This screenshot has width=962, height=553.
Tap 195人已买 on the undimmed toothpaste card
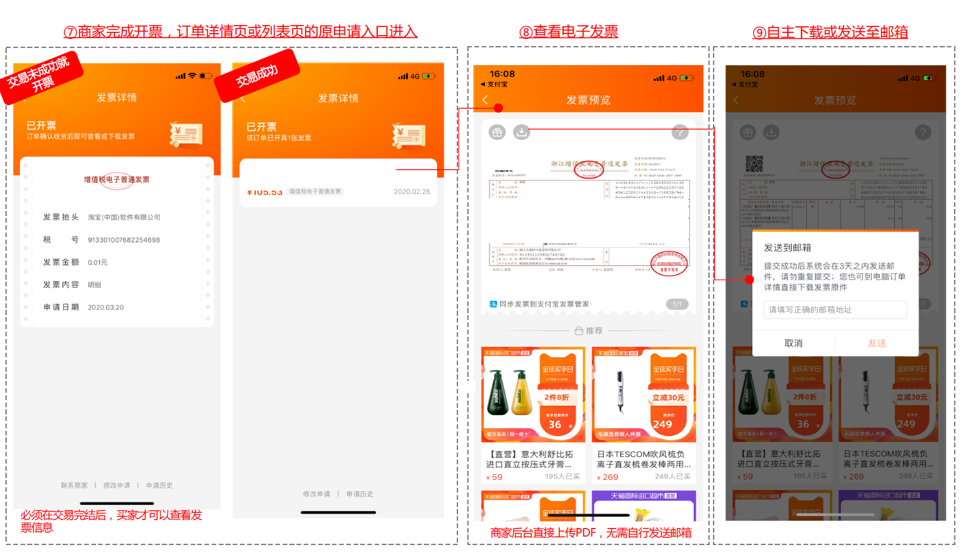click(x=562, y=477)
